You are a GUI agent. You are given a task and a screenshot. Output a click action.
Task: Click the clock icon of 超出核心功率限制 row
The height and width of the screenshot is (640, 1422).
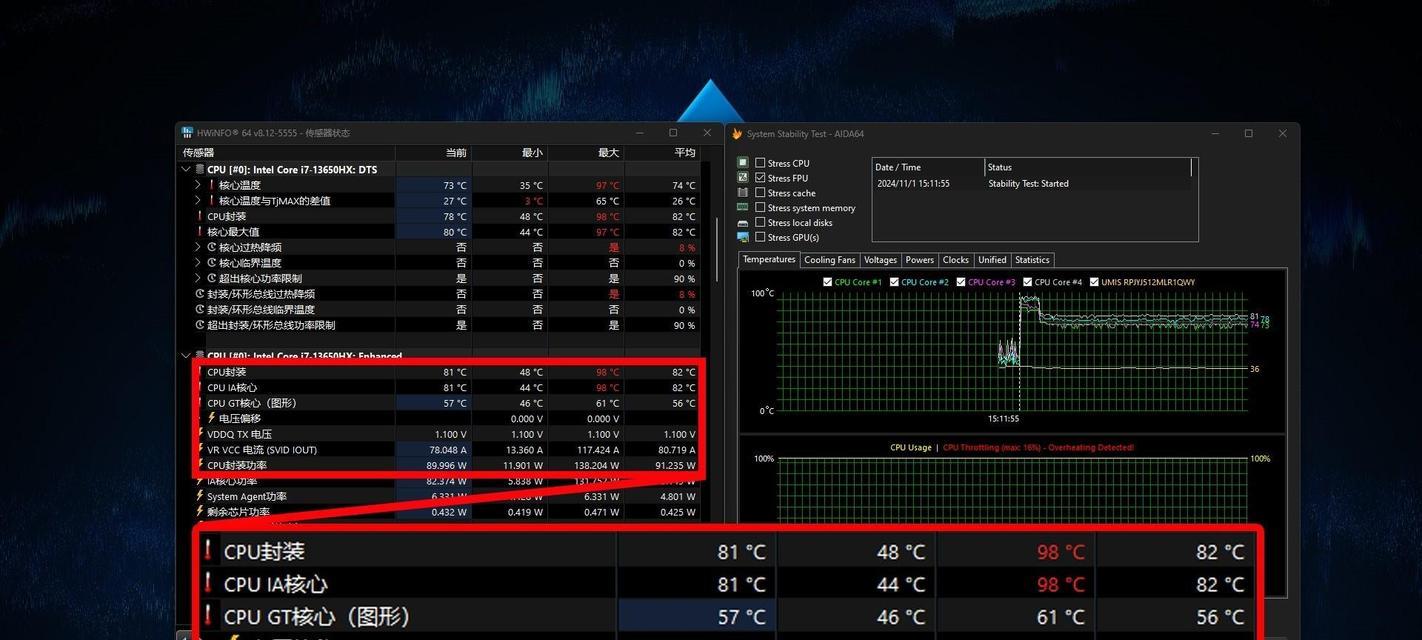[211, 278]
